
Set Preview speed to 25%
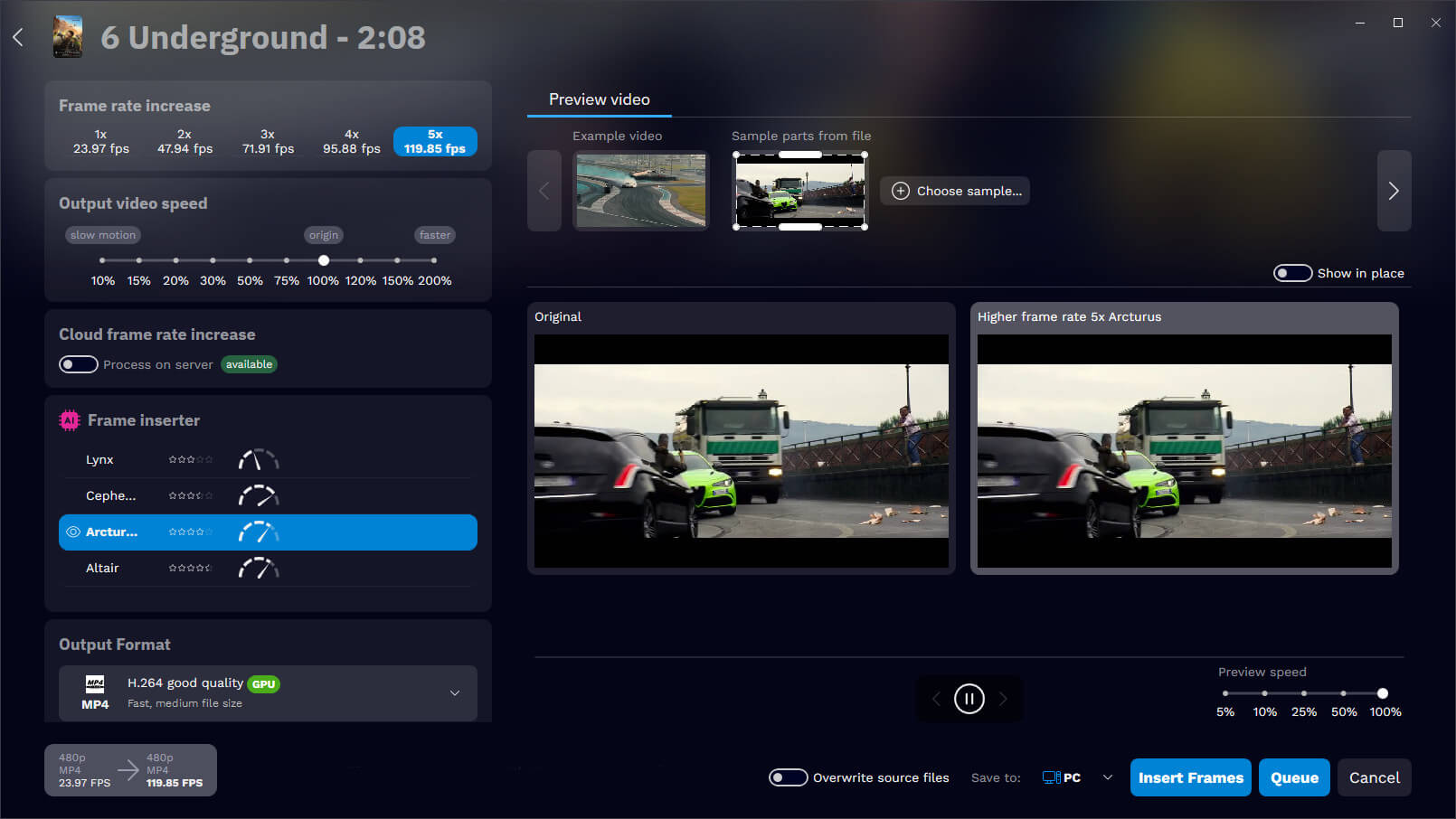1304,693
